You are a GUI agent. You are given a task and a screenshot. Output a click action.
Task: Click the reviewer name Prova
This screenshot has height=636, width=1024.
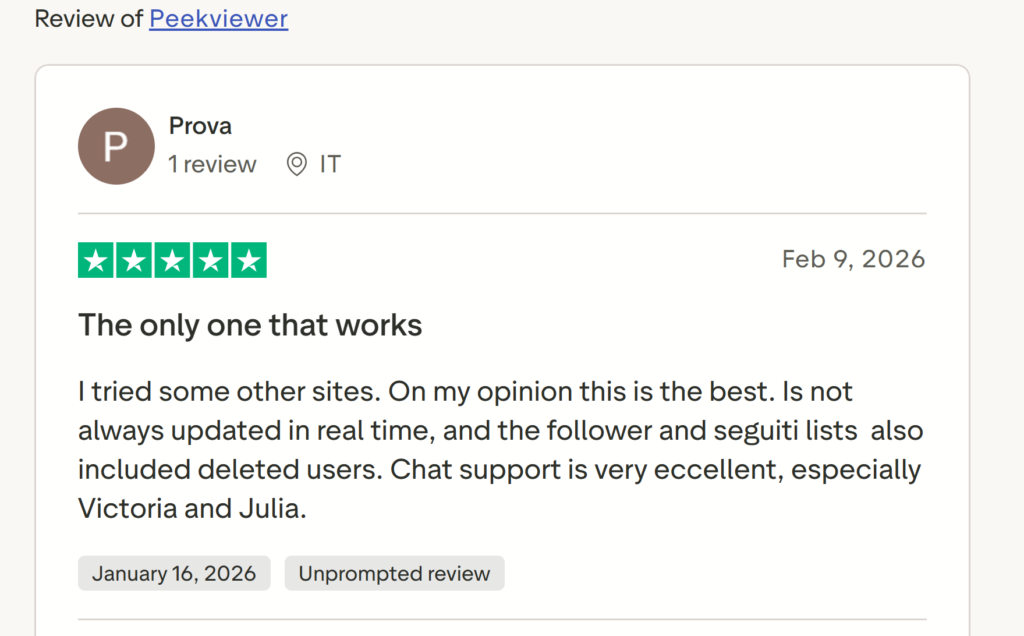[200, 125]
